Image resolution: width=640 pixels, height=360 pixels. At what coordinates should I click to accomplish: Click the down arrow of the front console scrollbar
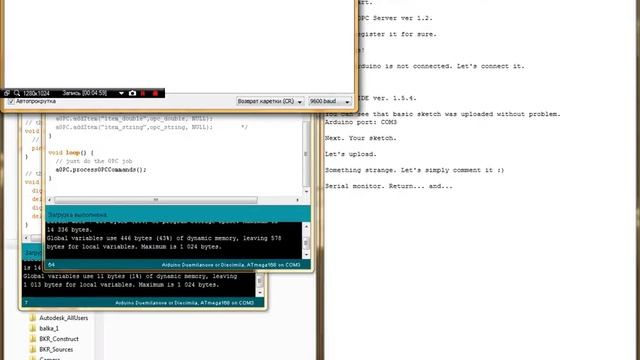306,255
